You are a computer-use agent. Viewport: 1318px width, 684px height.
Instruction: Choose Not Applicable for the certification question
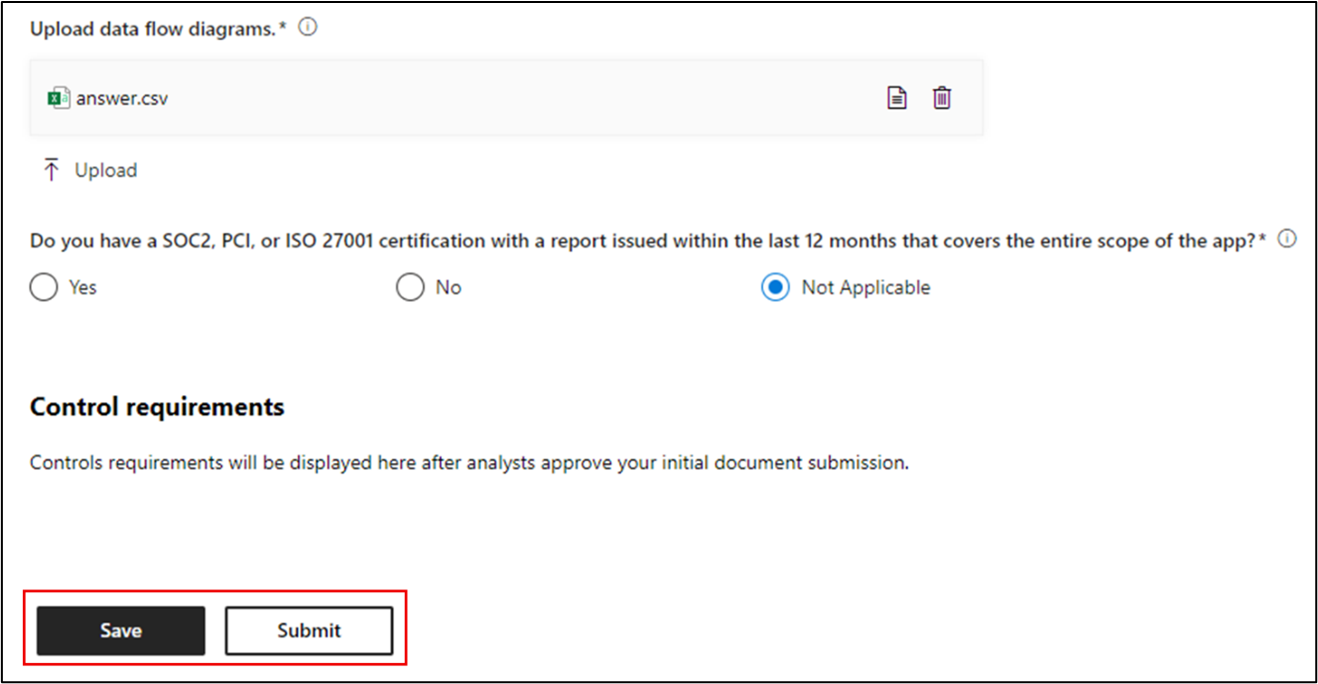pyautogui.click(x=775, y=287)
